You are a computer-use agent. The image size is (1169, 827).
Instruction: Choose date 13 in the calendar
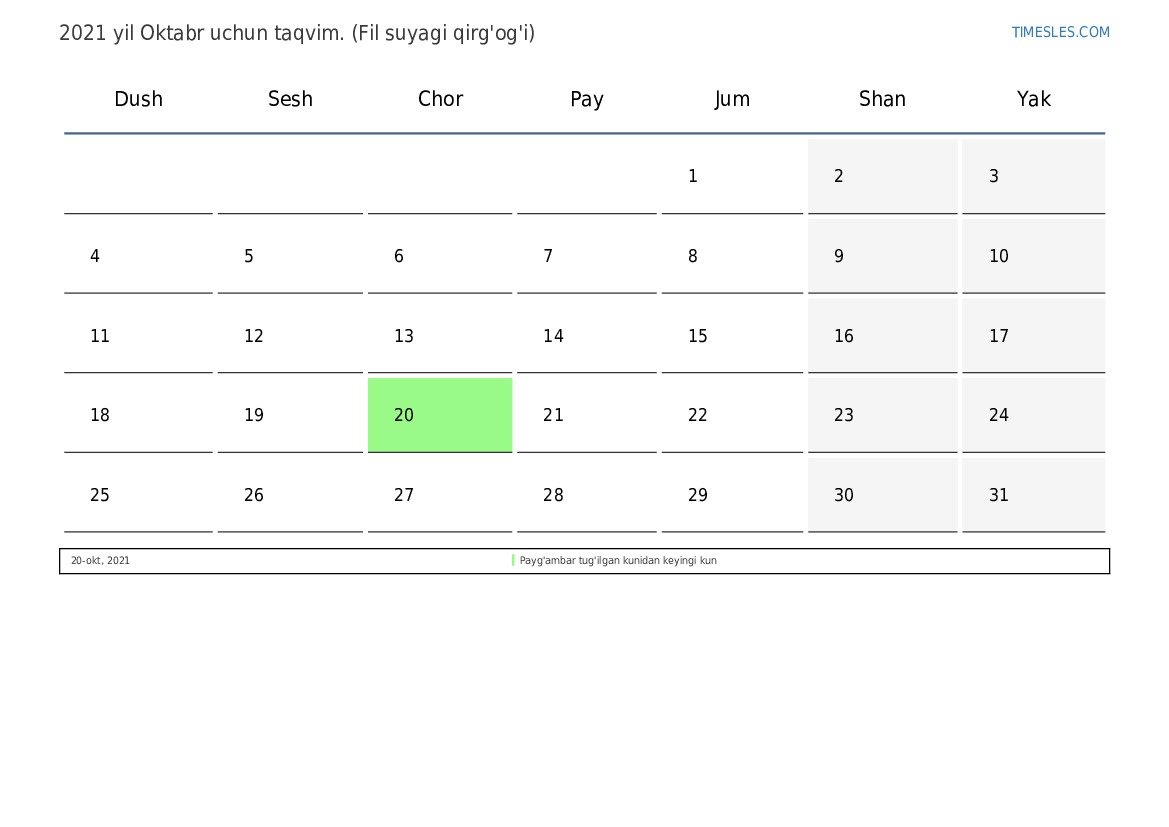(x=440, y=336)
